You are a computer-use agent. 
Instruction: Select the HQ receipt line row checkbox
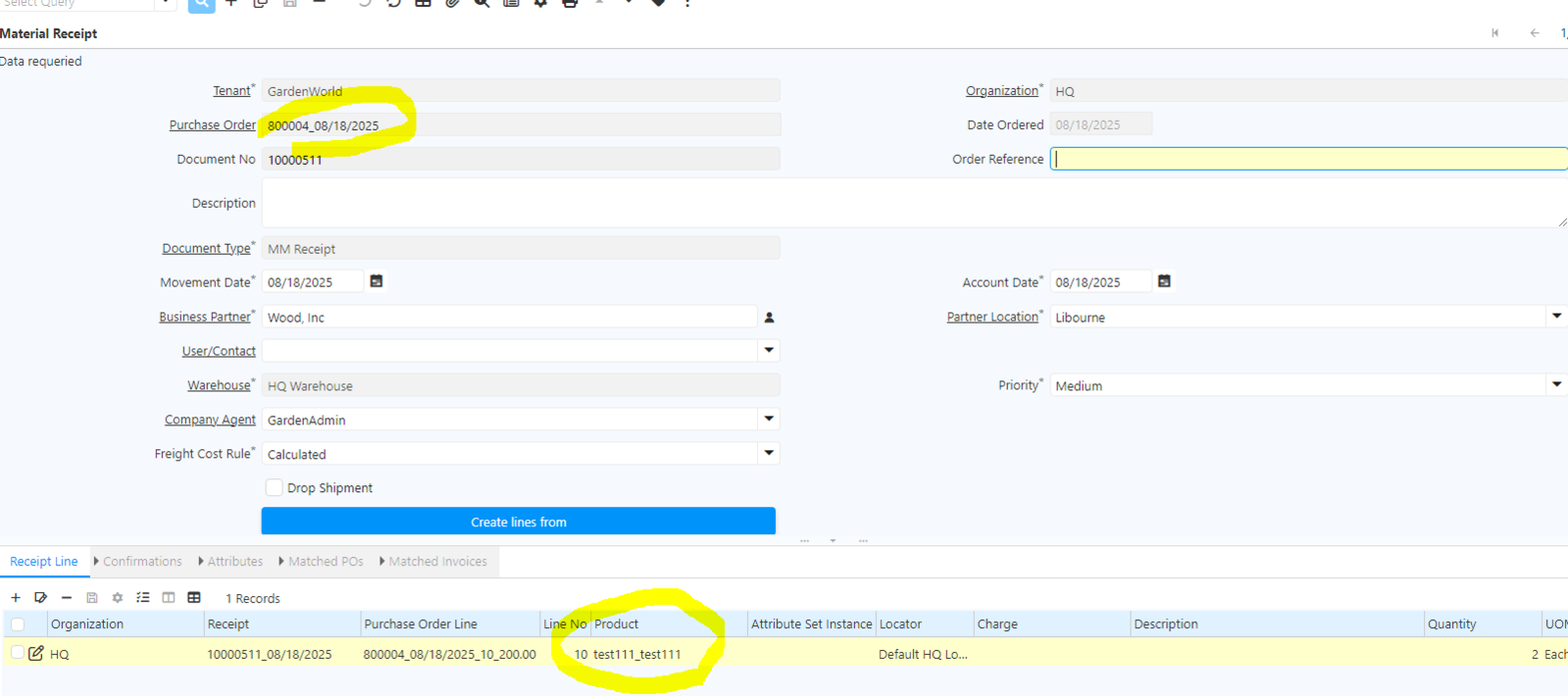(18, 653)
